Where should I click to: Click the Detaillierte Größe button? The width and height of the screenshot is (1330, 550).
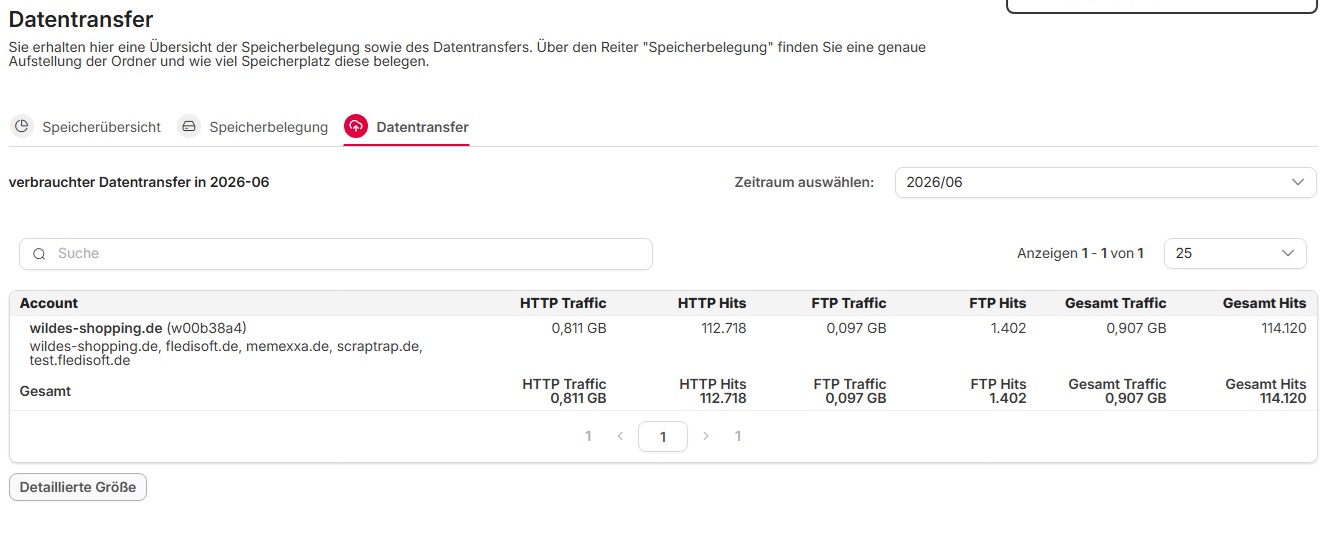[78, 487]
